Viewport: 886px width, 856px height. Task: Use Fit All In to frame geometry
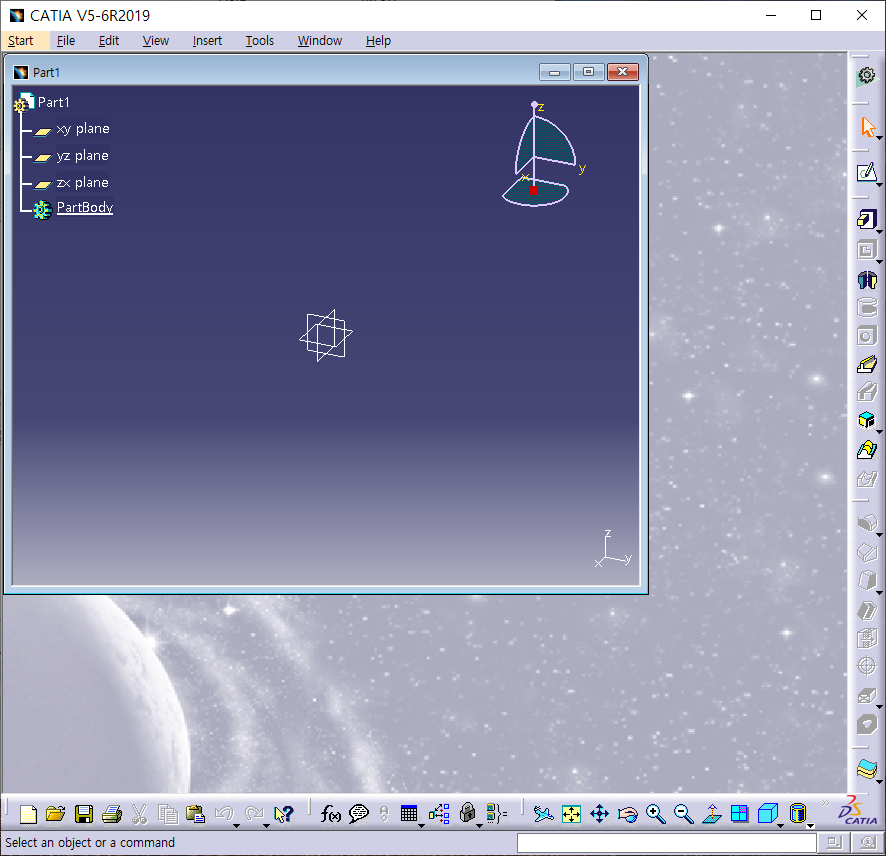(x=571, y=814)
